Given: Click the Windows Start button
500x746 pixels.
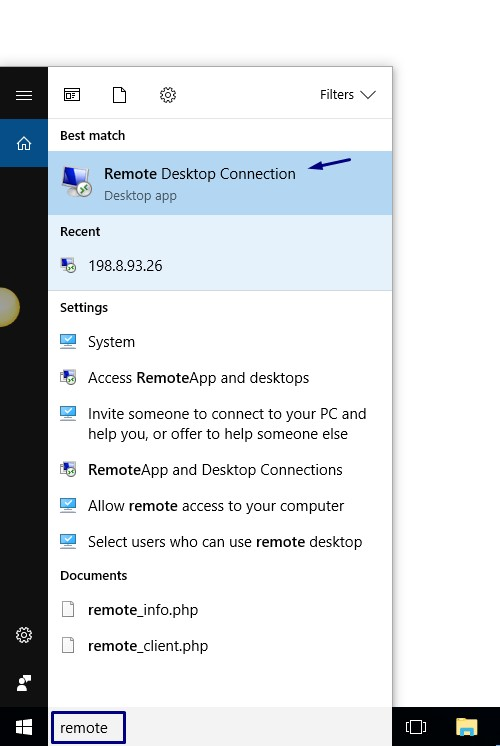Looking at the screenshot, I should pyautogui.click(x=24, y=727).
